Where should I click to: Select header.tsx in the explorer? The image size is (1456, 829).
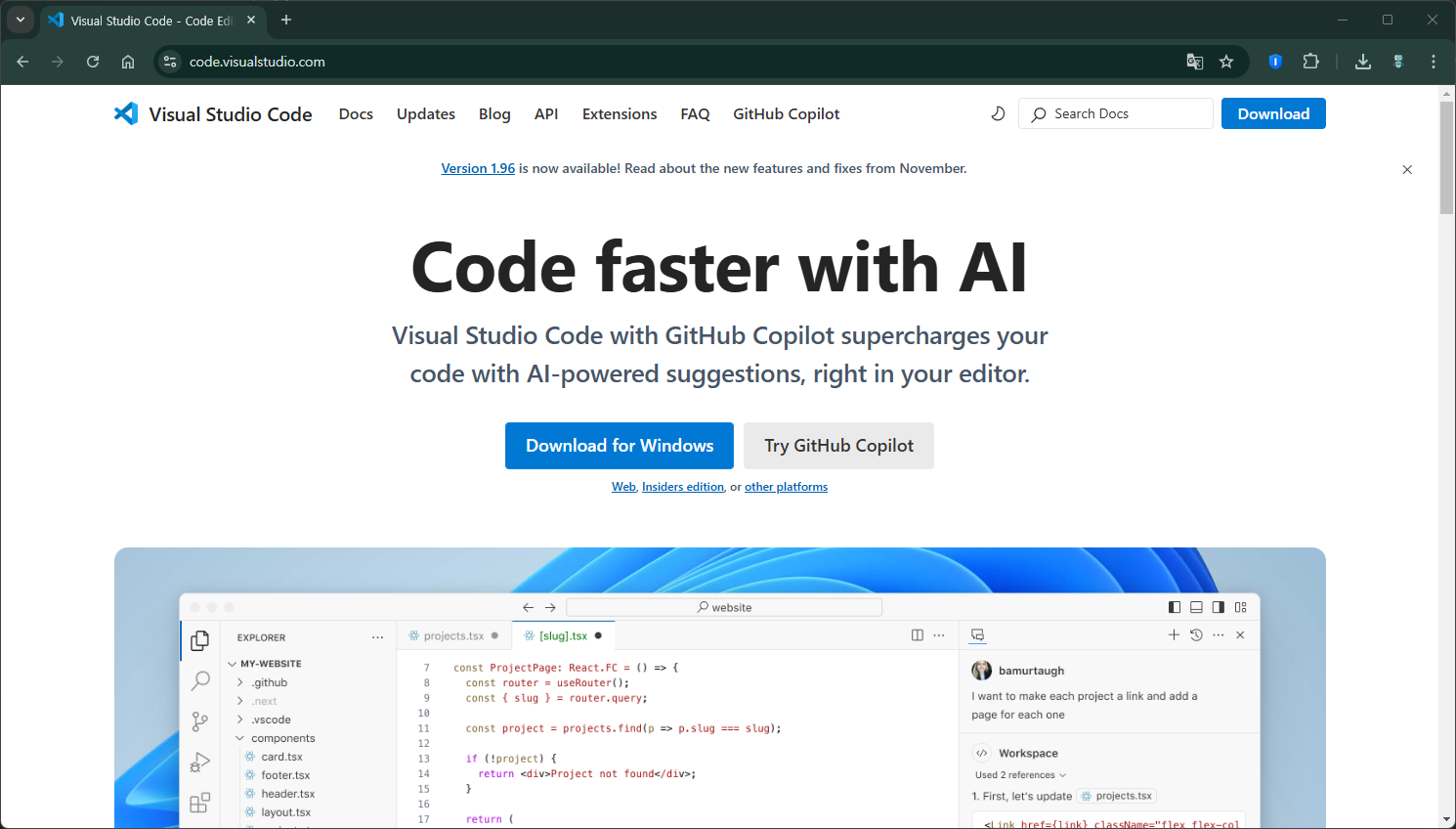(x=280, y=794)
